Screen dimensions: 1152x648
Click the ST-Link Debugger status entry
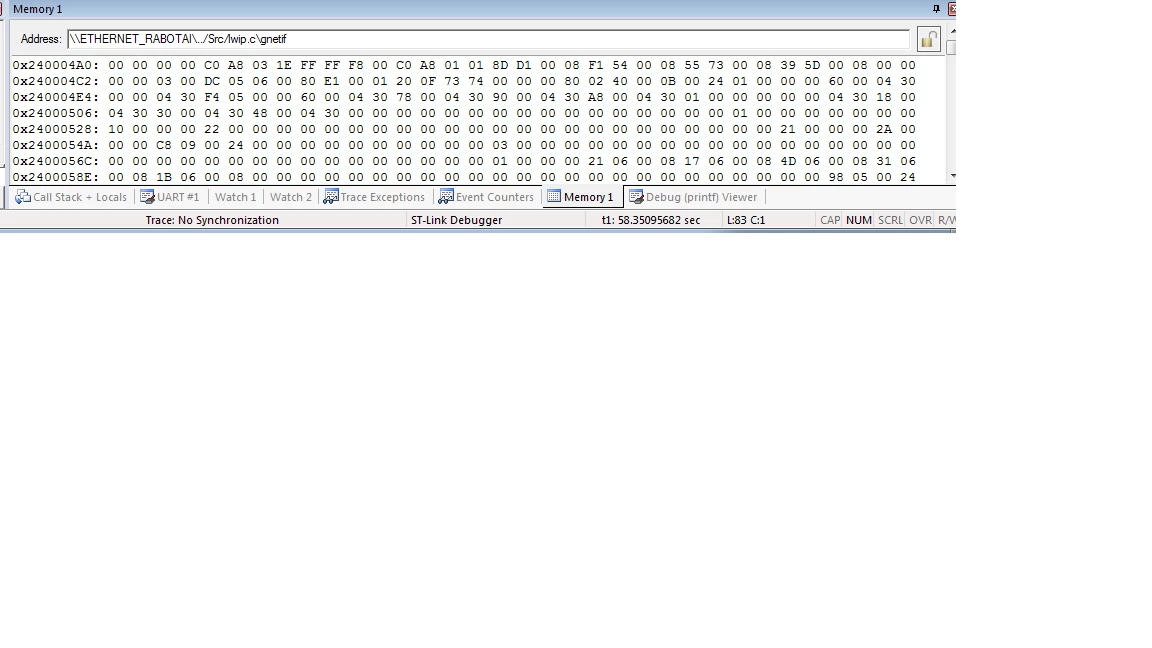(456, 220)
